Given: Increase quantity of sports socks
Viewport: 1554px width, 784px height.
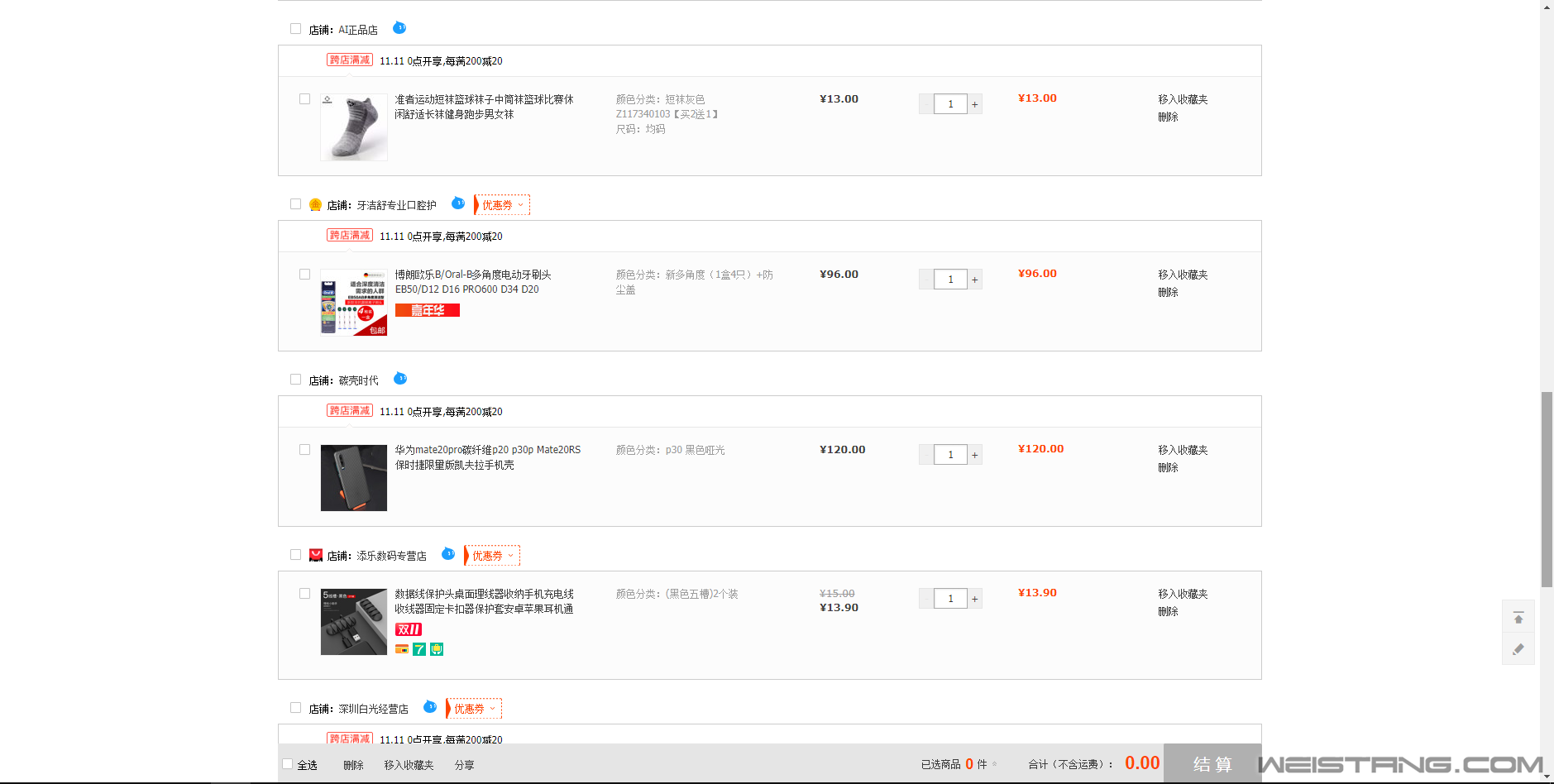Looking at the screenshot, I should [x=975, y=104].
